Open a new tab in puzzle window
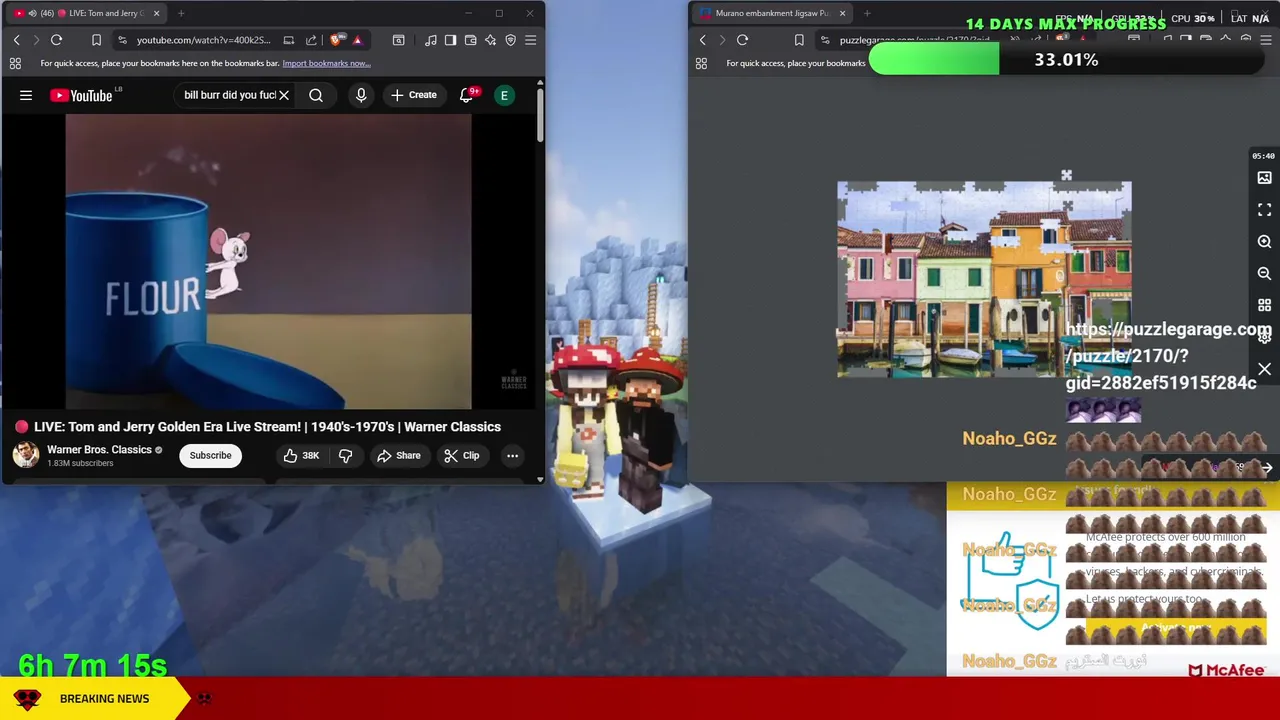Screen dimensions: 1280x720 coord(867,13)
